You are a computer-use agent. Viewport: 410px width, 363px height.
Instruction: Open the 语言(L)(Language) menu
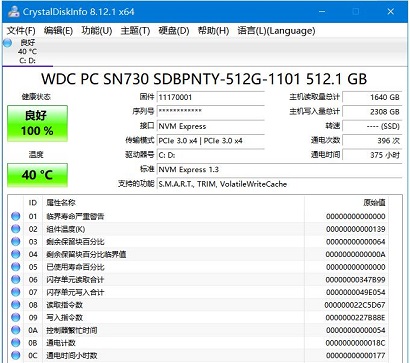pyautogui.click(x=276, y=31)
